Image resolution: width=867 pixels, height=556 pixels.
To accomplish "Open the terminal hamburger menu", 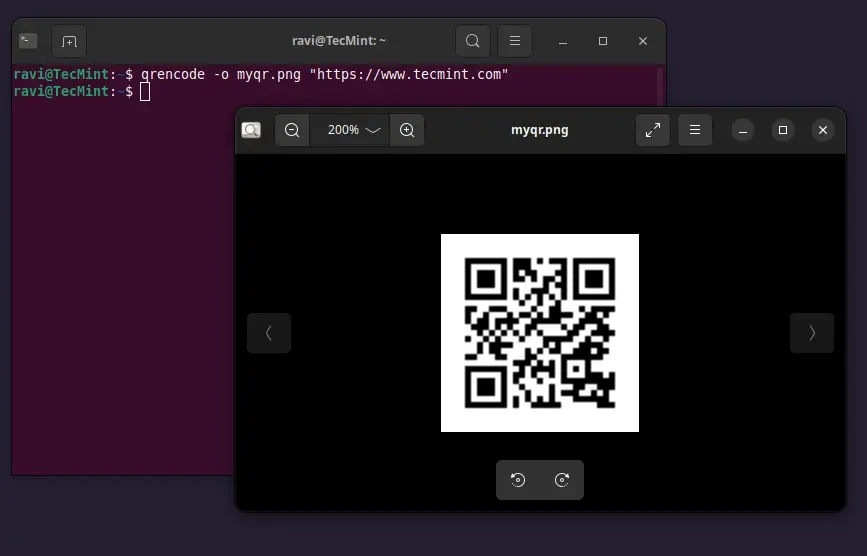I will (515, 41).
